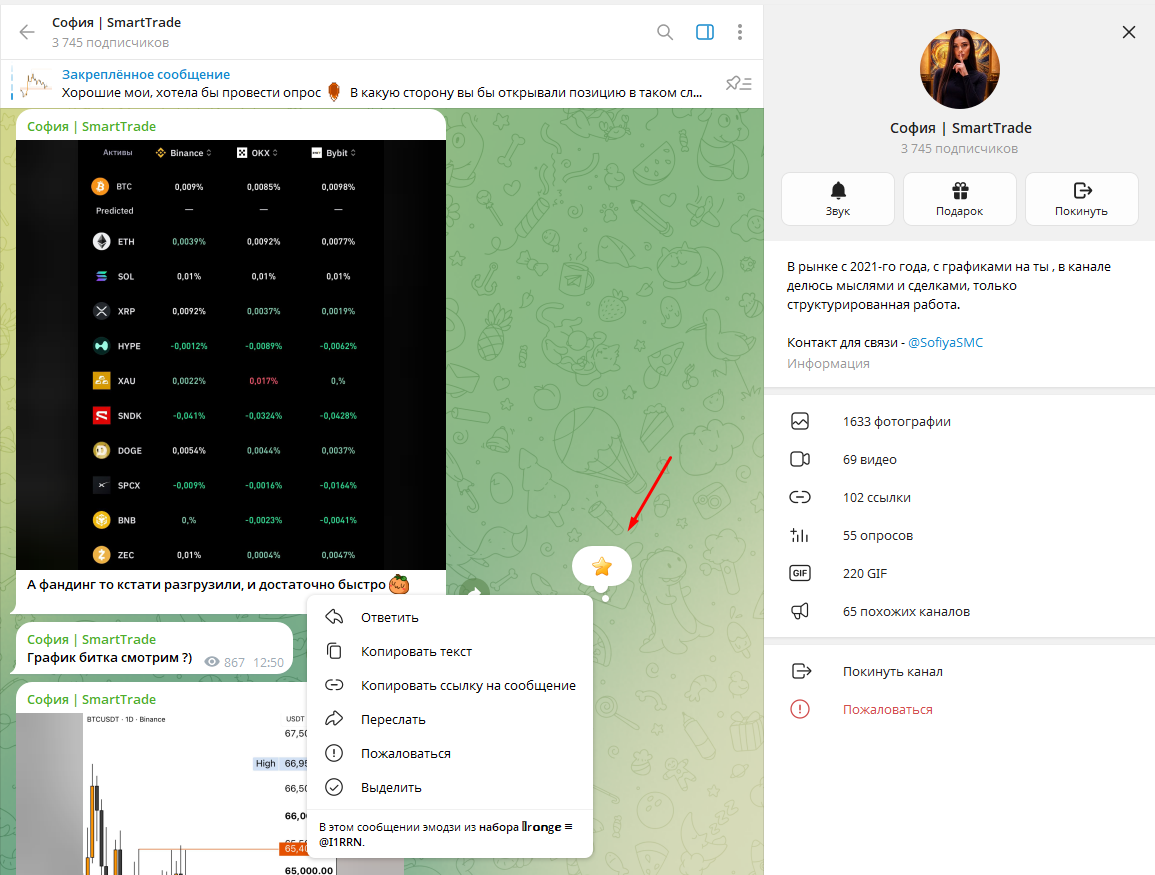Click the bell icon in Звук button
The height and width of the screenshot is (875, 1155).
click(x=838, y=191)
